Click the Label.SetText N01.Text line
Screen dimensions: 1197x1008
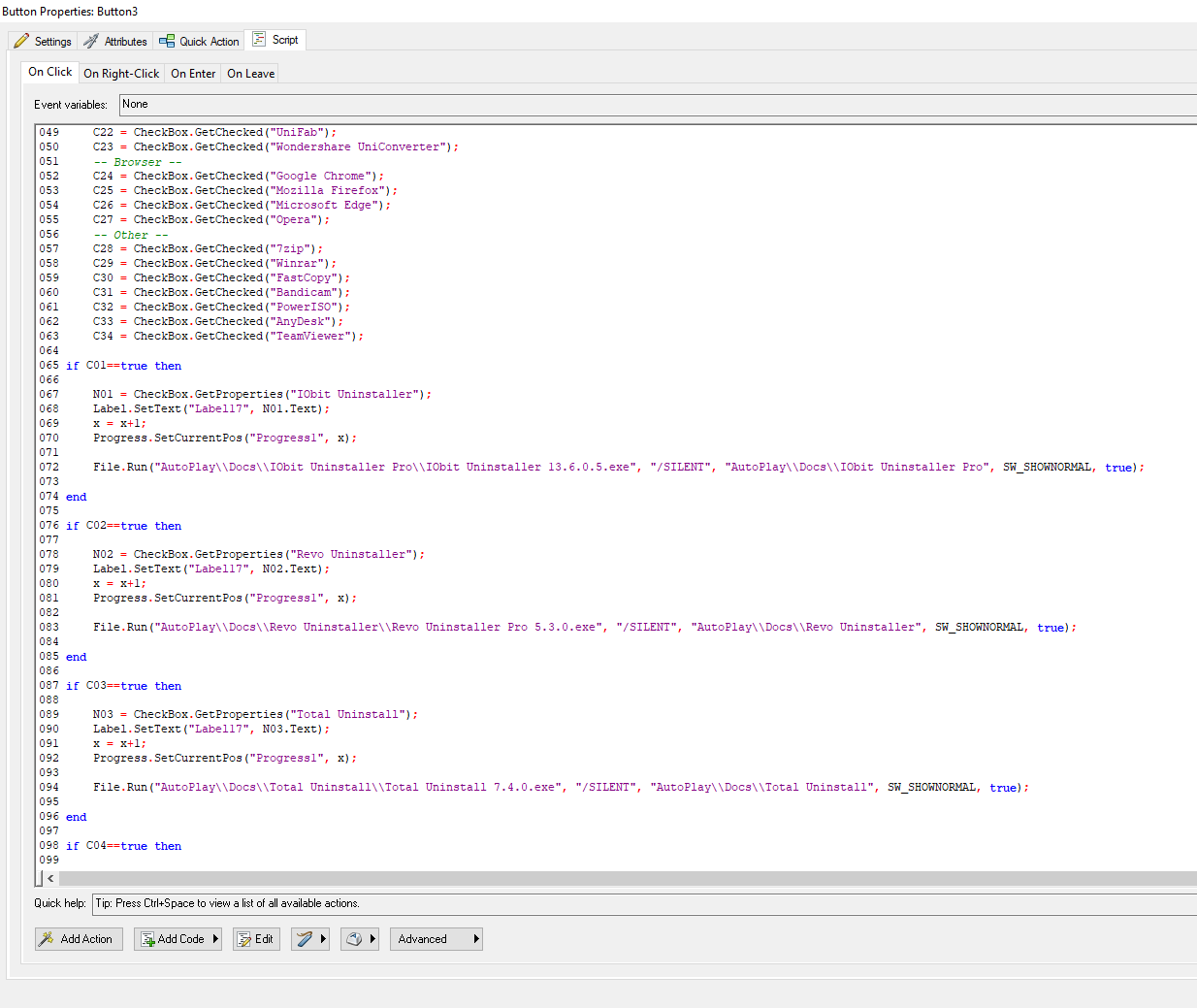211,409
